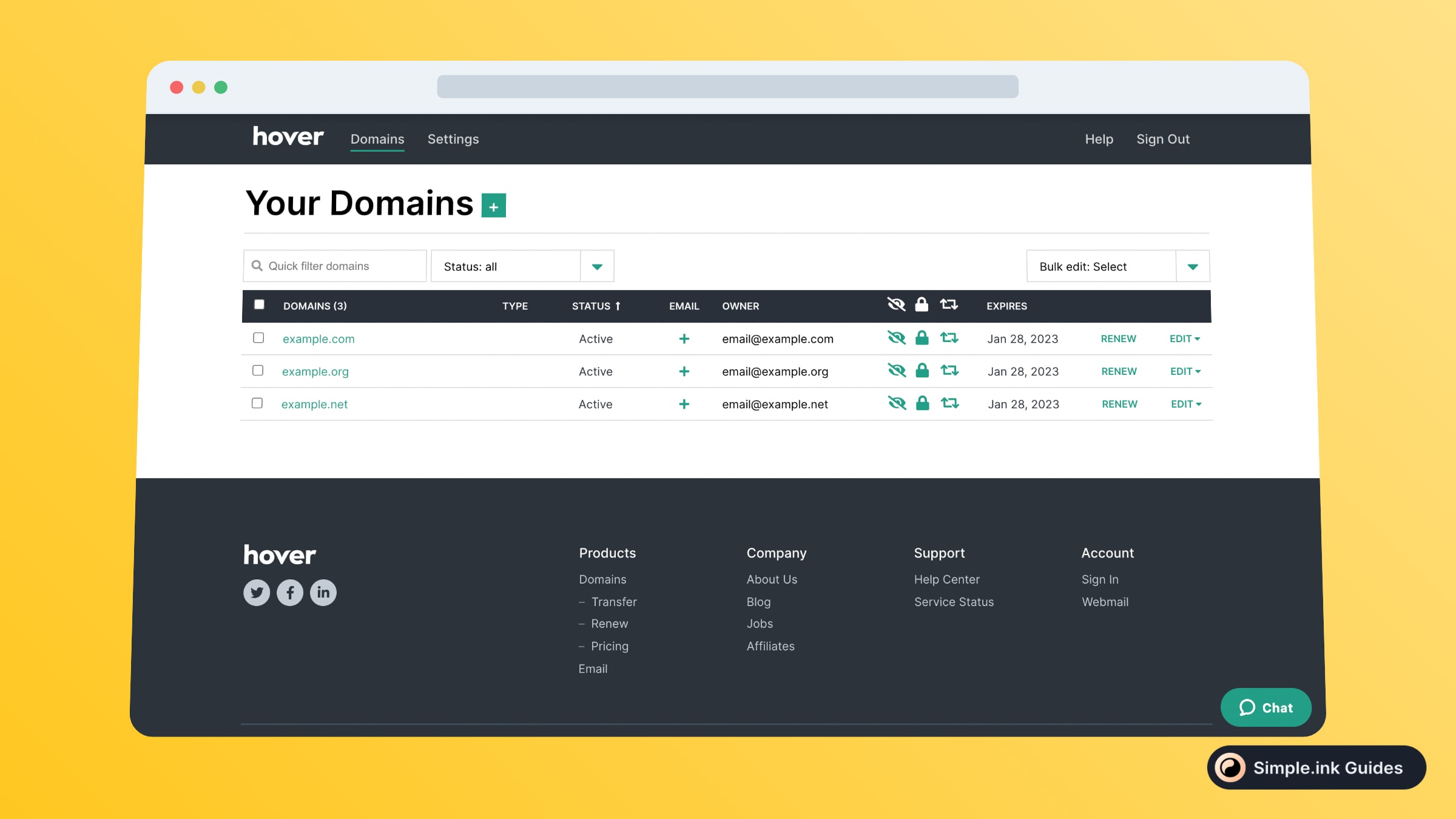Click RENEW for example.net

pyautogui.click(x=1119, y=404)
